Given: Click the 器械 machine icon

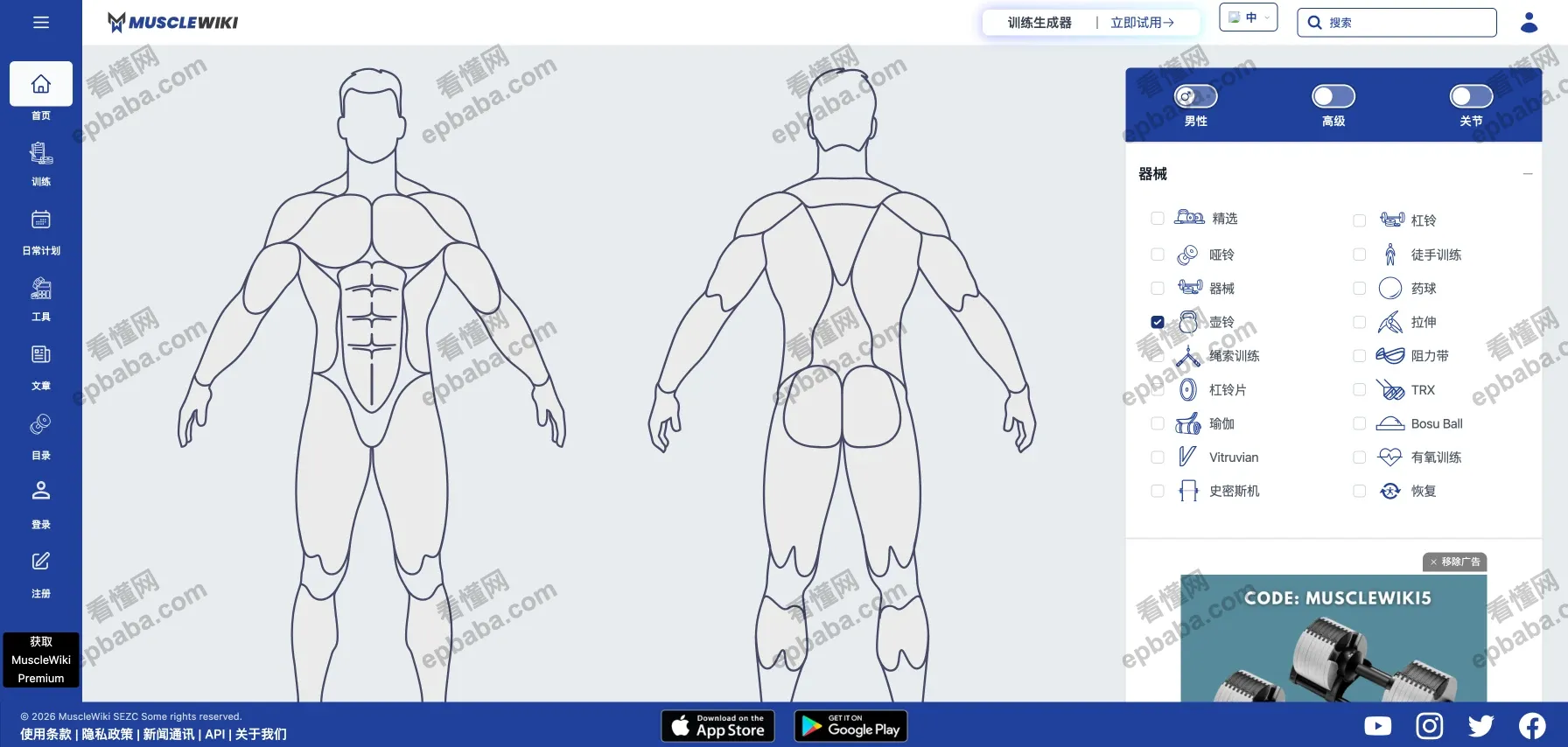Looking at the screenshot, I should (x=1190, y=287).
